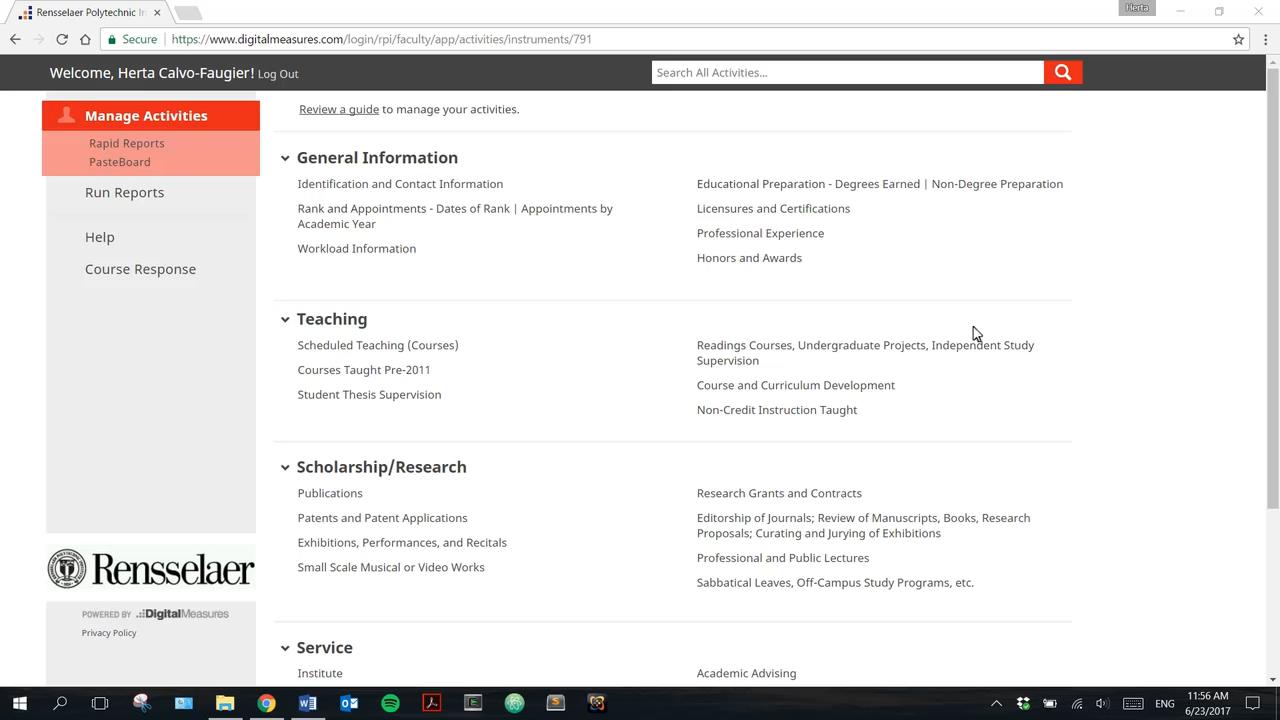
Task: Open Adobe Acrobat from the taskbar
Action: pos(432,703)
